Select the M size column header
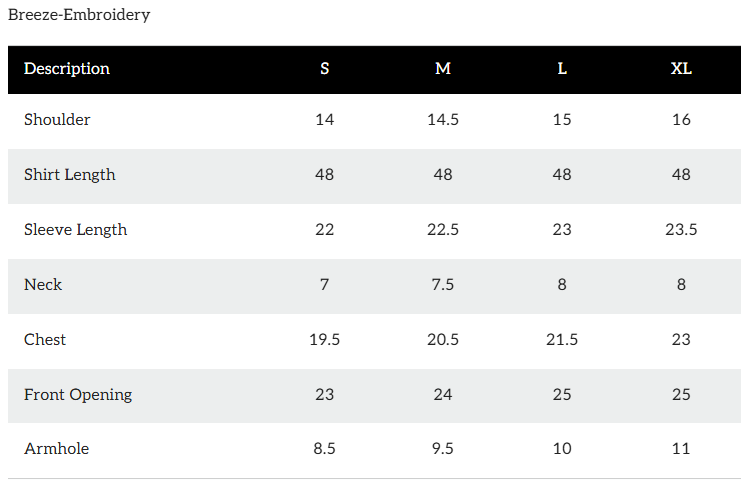Screen dimensions: 749x493 coord(443,69)
